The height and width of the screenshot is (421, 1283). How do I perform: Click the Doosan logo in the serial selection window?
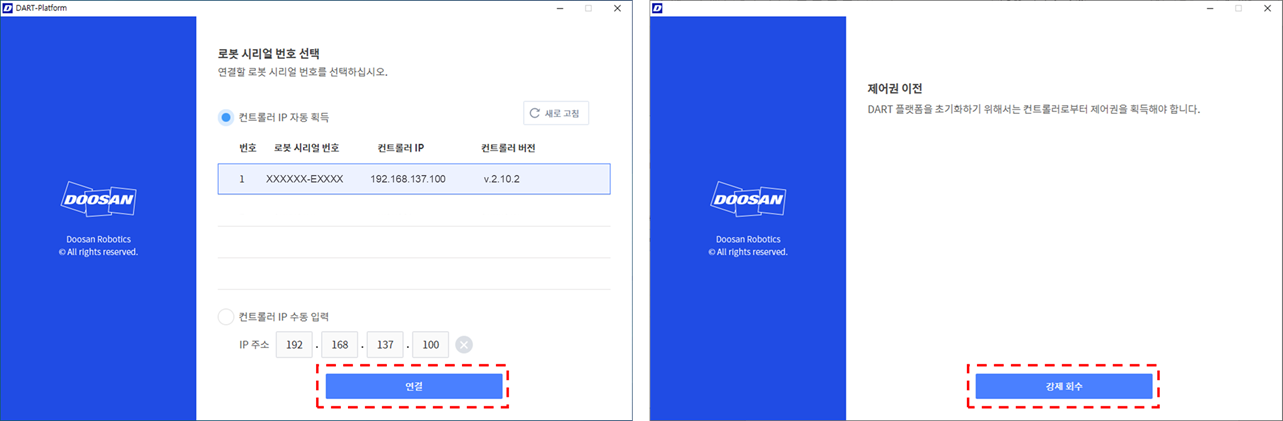tap(98, 200)
